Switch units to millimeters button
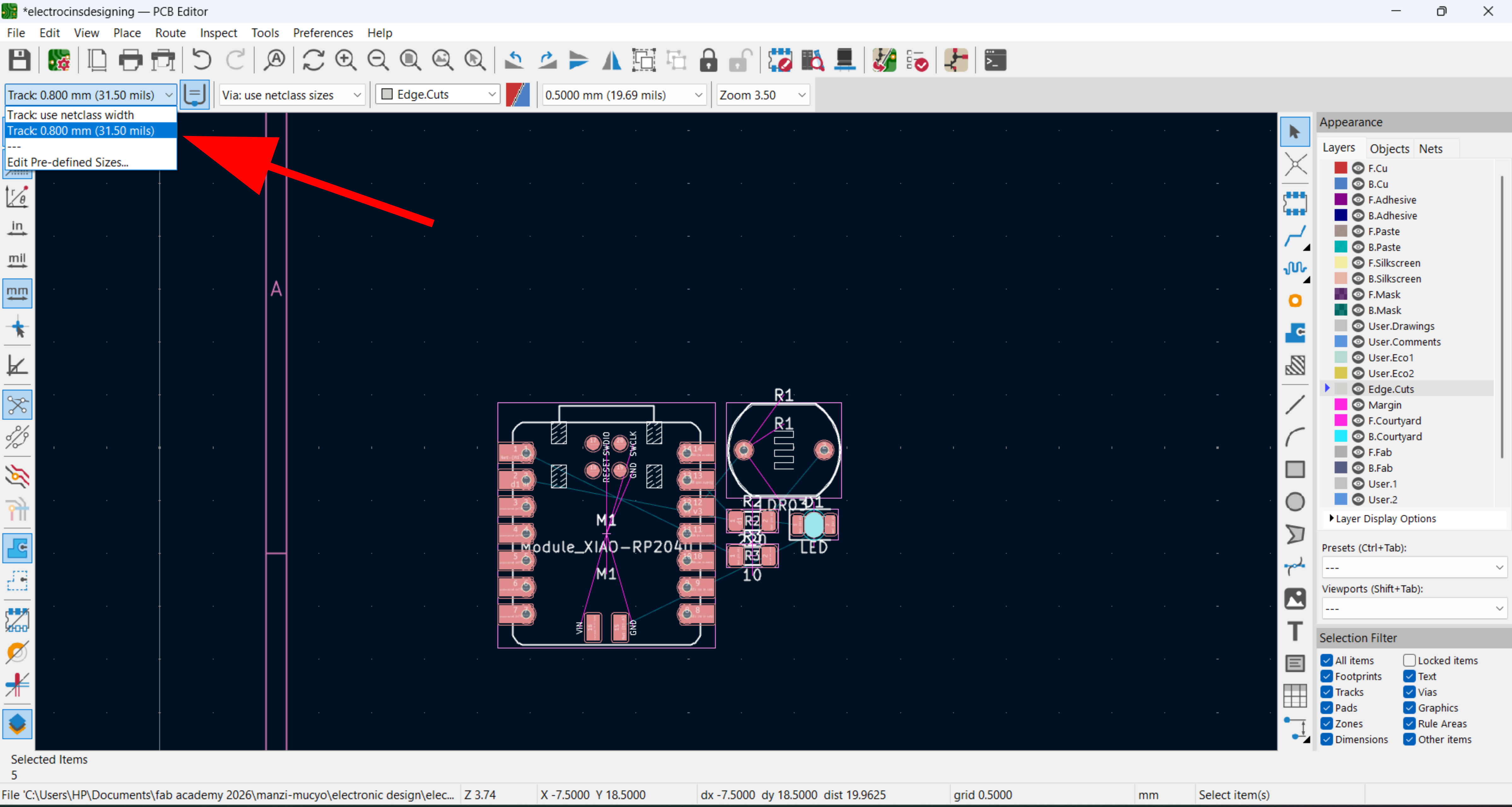Image resolution: width=1512 pixels, height=807 pixels. [17, 292]
